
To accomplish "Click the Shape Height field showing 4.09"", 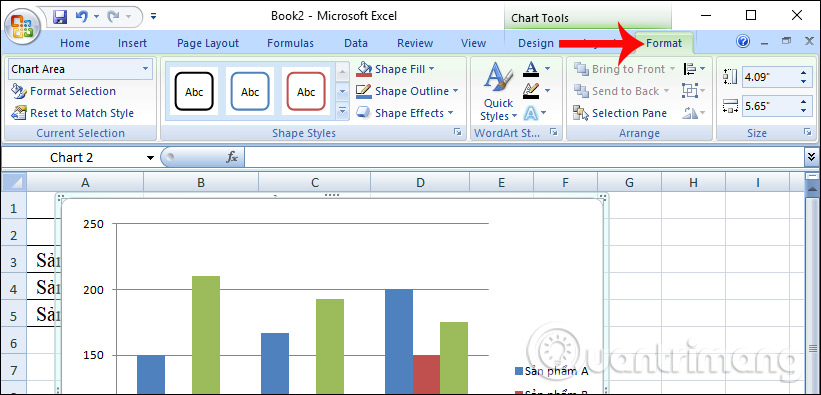I will pos(769,78).
